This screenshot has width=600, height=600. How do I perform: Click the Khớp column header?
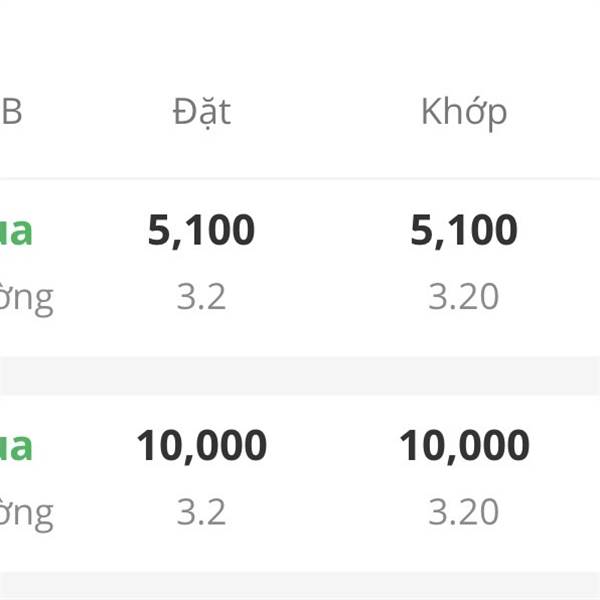(x=463, y=112)
